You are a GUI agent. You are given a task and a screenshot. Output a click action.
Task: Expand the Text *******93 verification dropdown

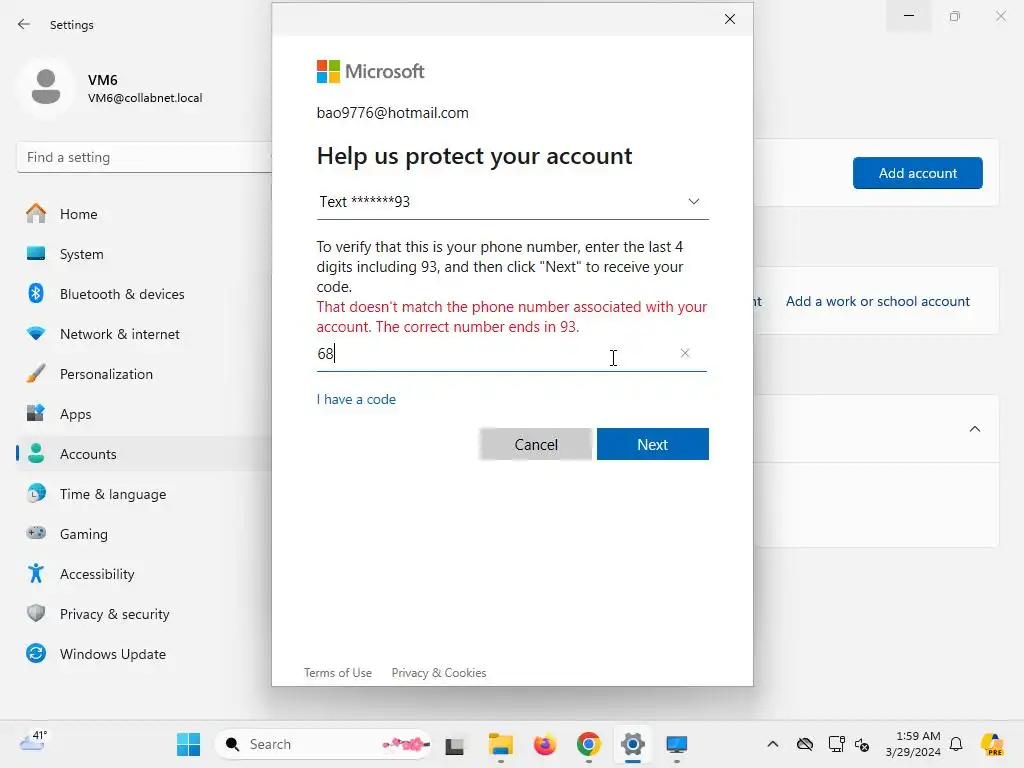[x=512, y=202]
